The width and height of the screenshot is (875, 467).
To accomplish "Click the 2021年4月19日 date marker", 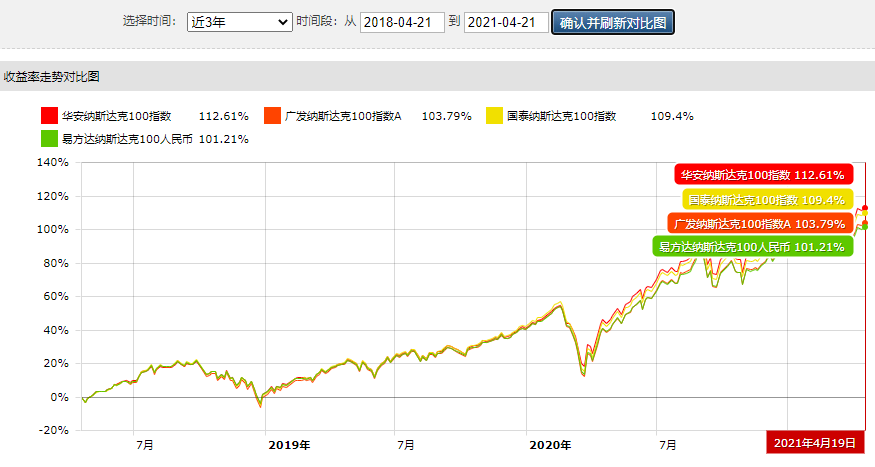I will 815,443.
